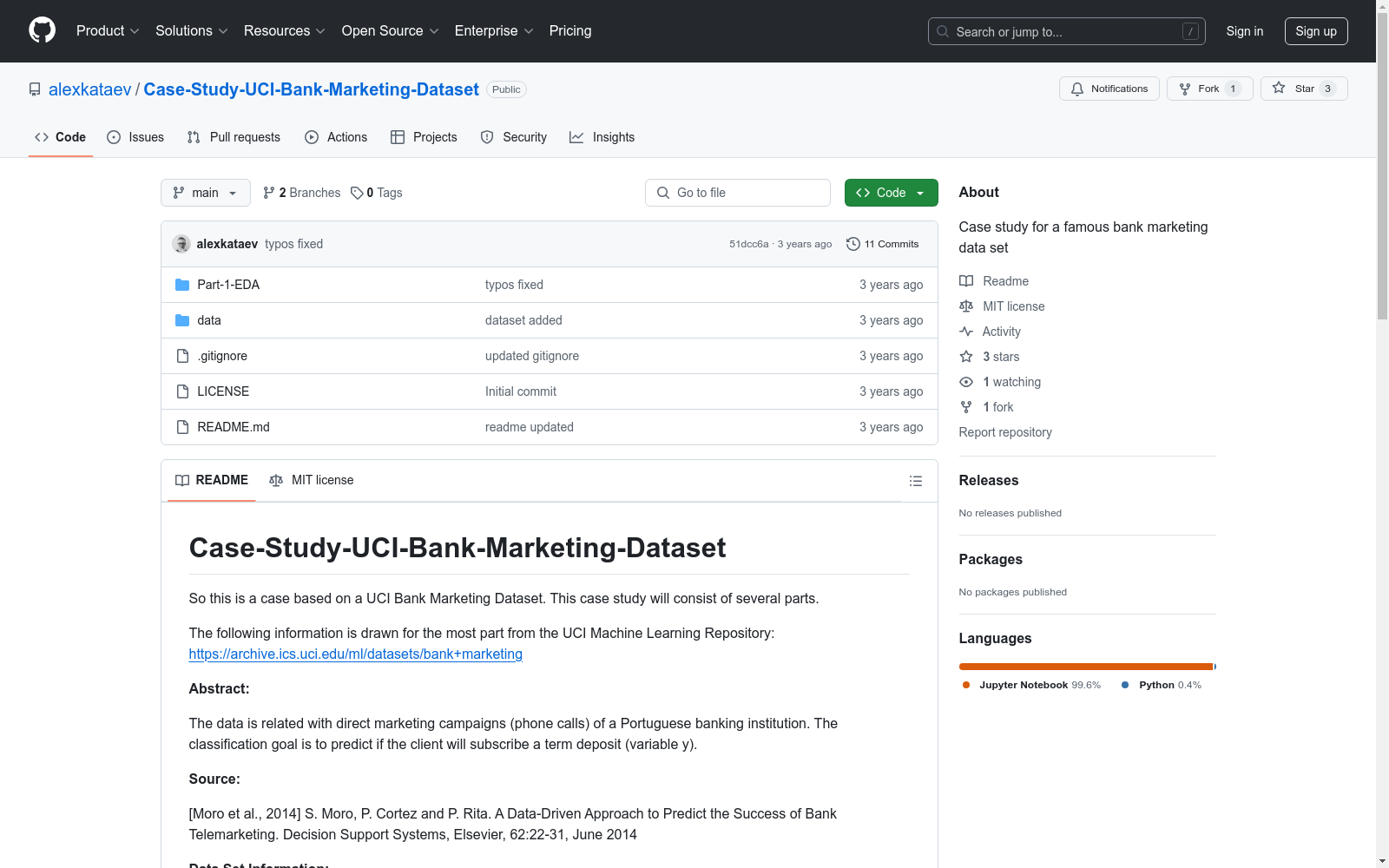Star the repository
This screenshot has height=868, width=1389.
(1303, 89)
